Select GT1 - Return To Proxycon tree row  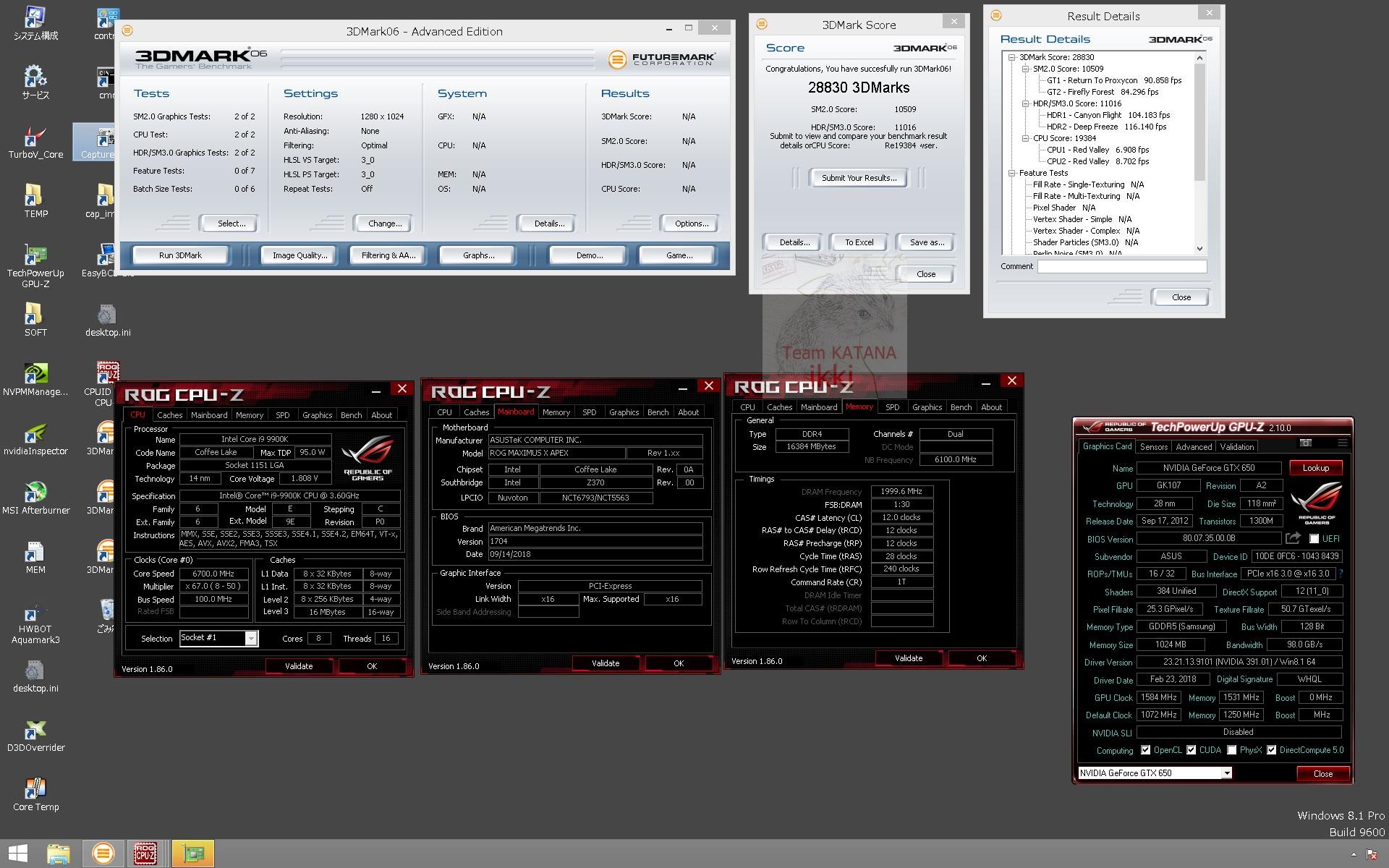coord(1114,80)
